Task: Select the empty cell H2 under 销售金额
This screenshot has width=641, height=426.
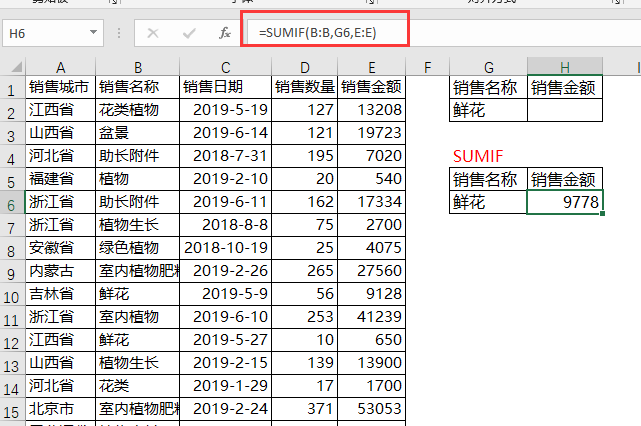Action: (x=565, y=110)
